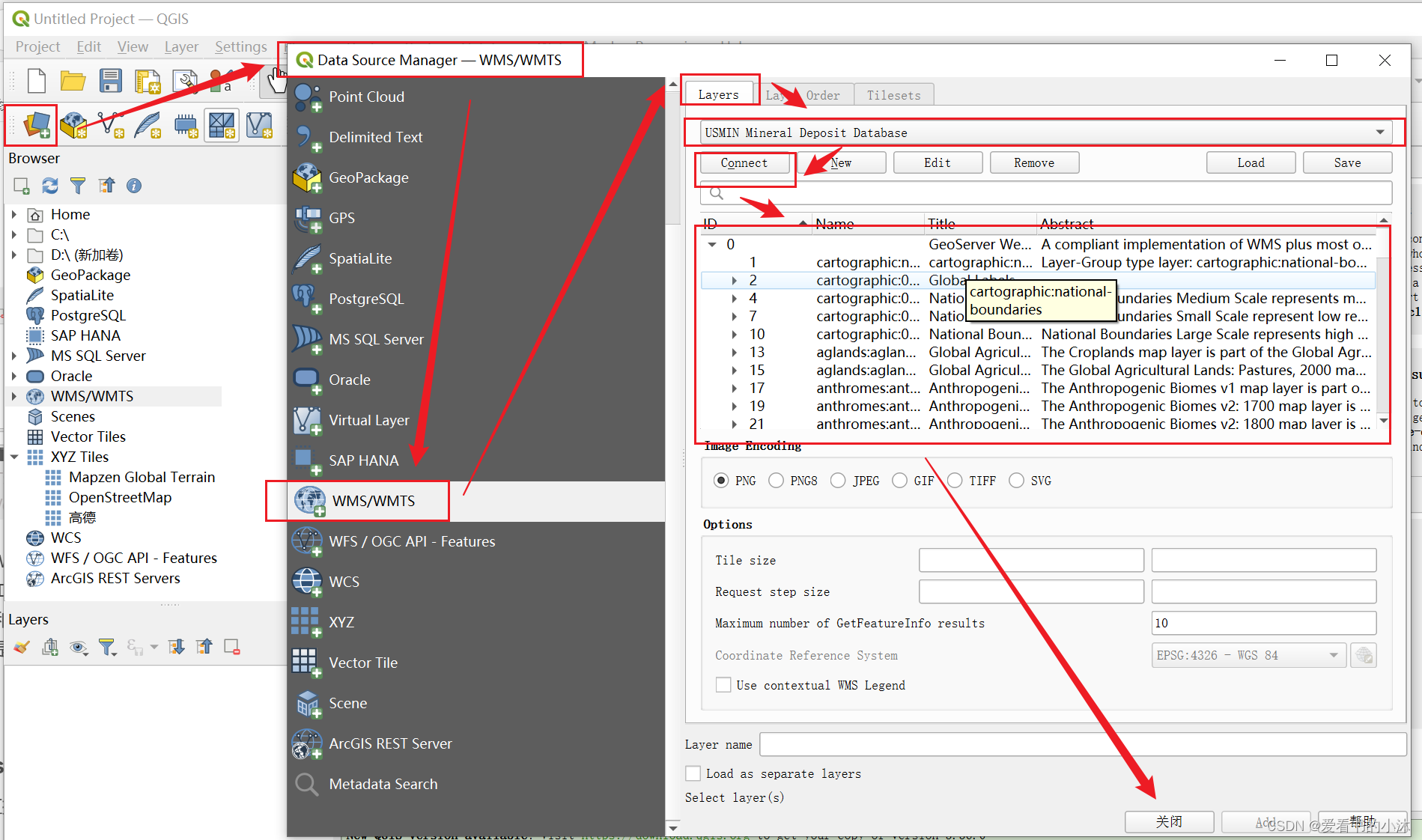
Task: Collapse layer row 0 GeoServer Web
Action: click(x=711, y=244)
